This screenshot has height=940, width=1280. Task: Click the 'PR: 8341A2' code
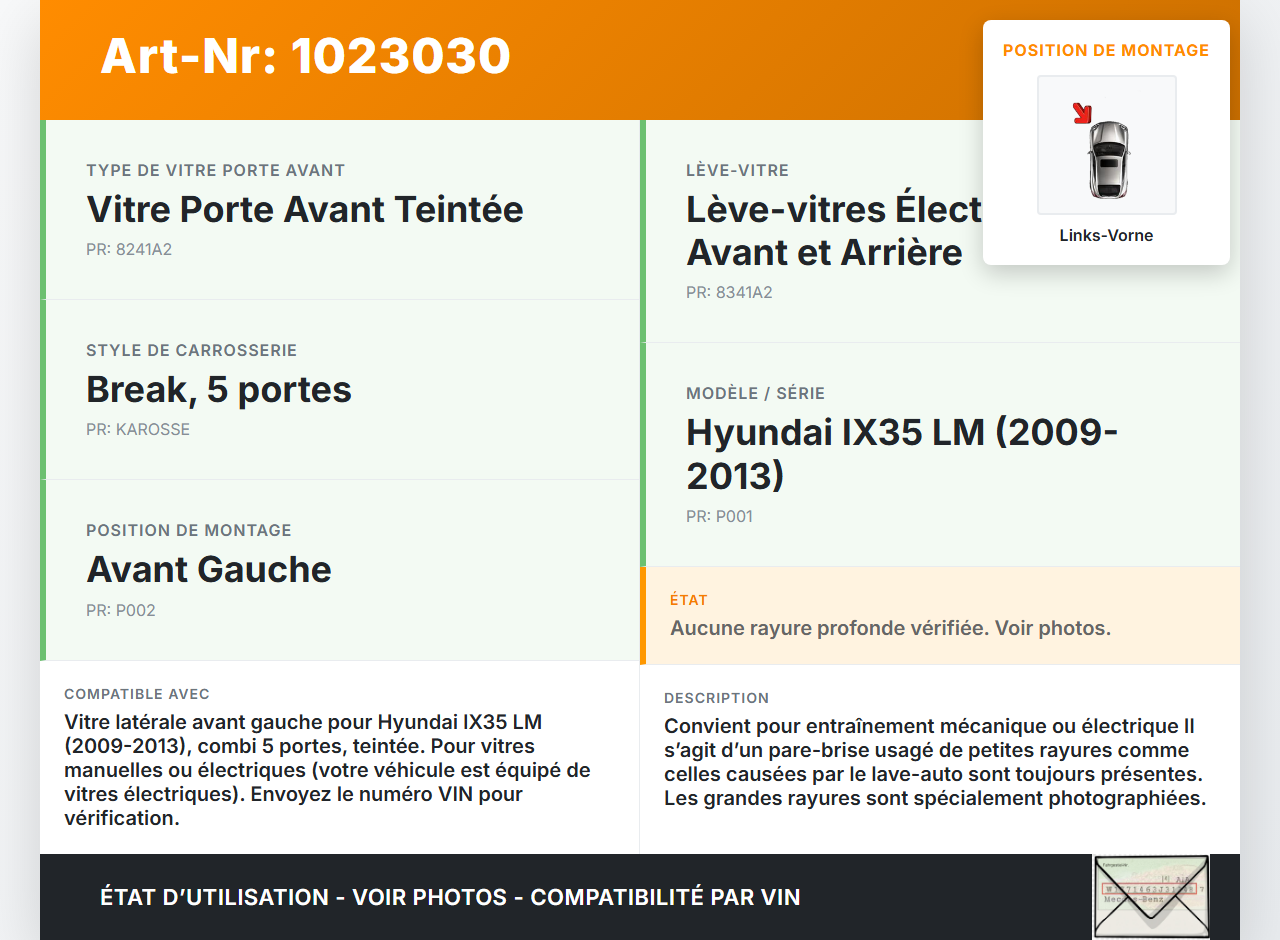click(x=729, y=293)
